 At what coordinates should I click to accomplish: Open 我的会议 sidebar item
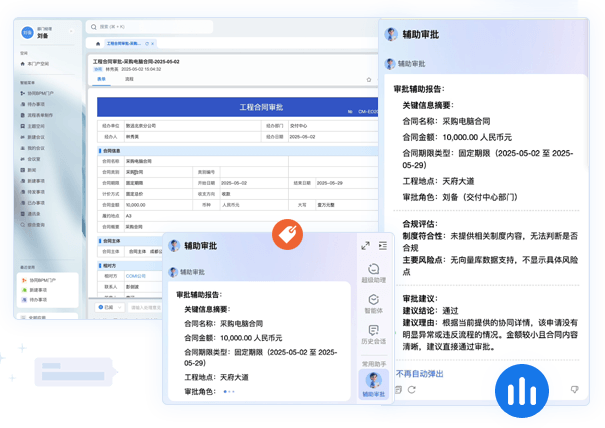(33, 148)
